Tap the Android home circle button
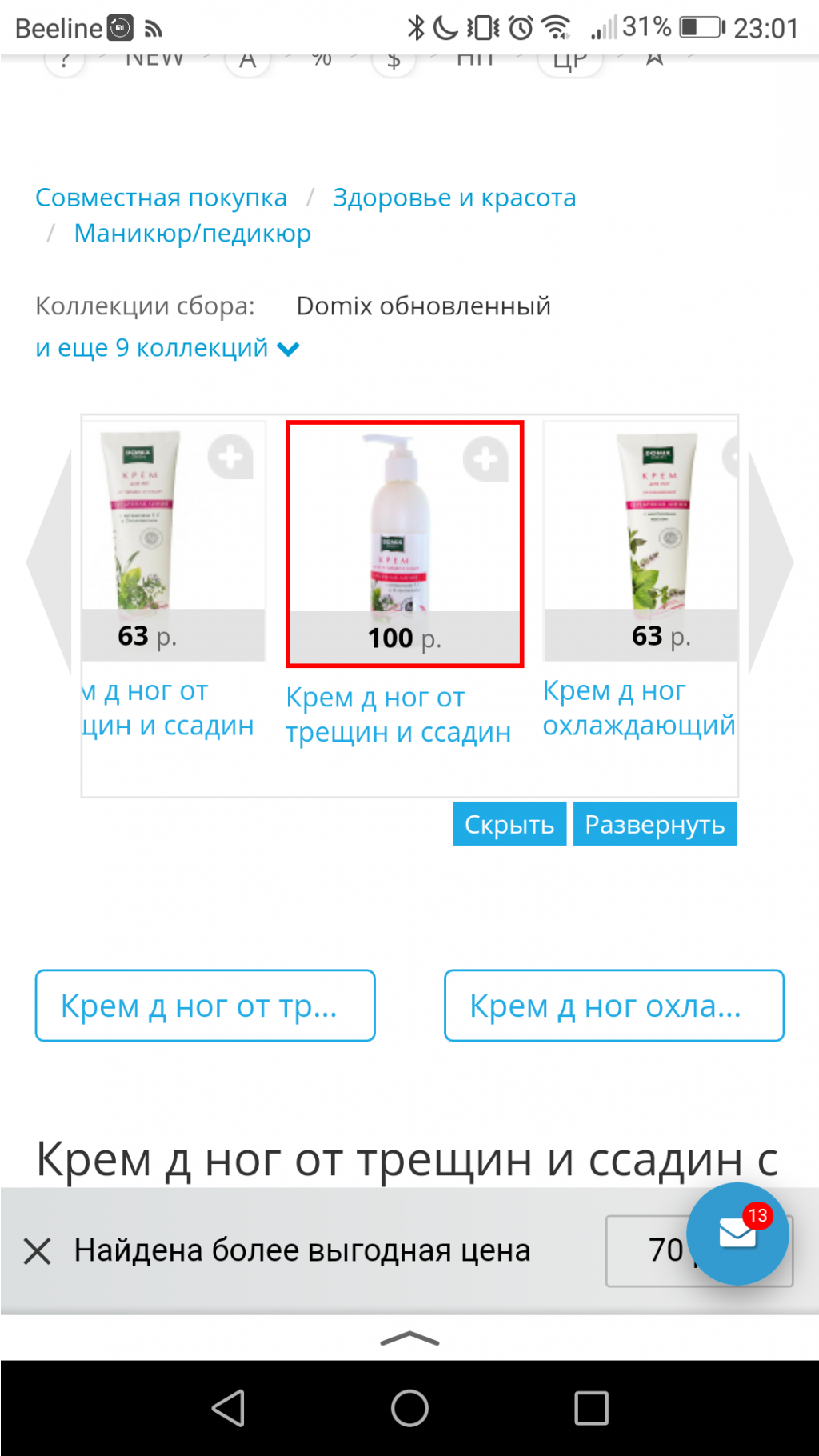 click(409, 1408)
